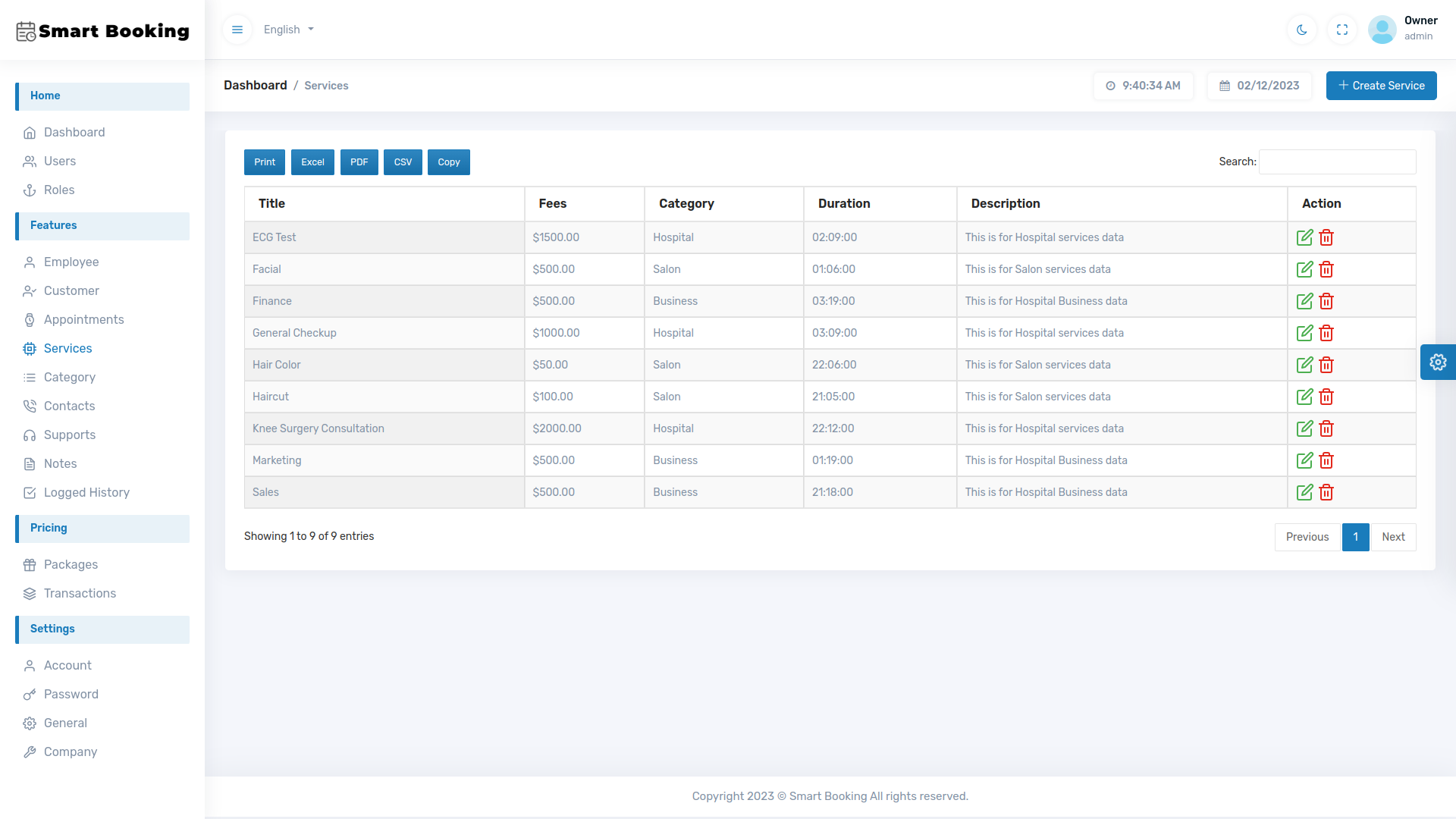Open the English language dropdown
The width and height of the screenshot is (1456, 819).
[x=288, y=30]
